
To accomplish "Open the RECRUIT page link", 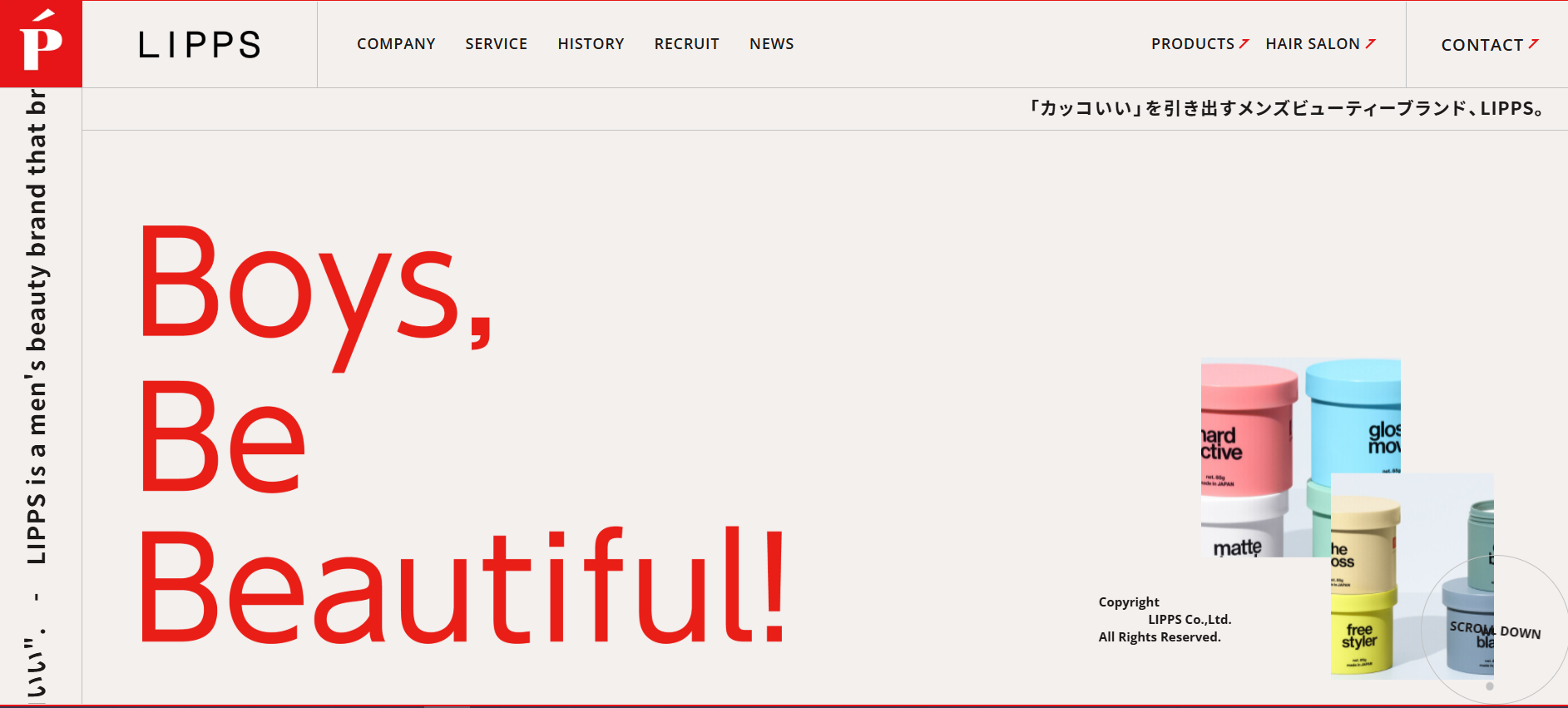I will (x=686, y=44).
